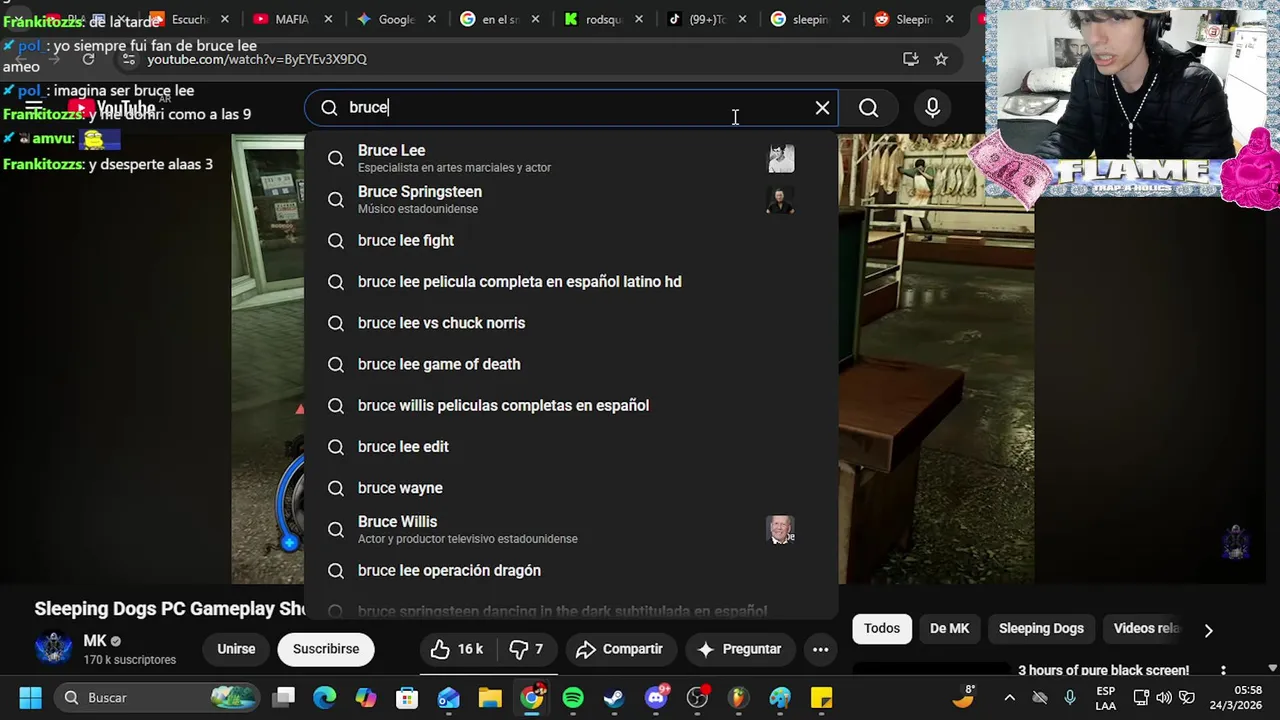Image resolution: width=1280 pixels, height=720 pixels.
Task: Open File Explorer from taskbar
Action: [490, 697]
